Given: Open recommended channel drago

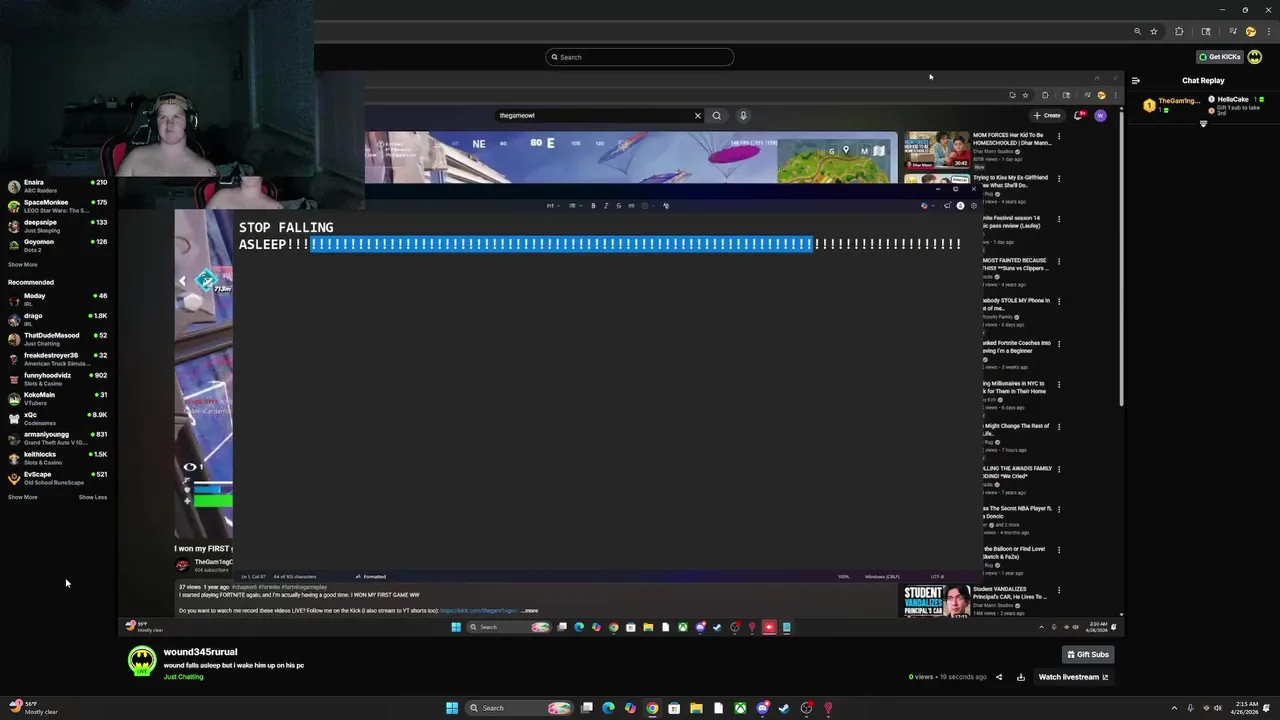Looking at the screenshot, I should pyautogui.click(x=57, y=319).
